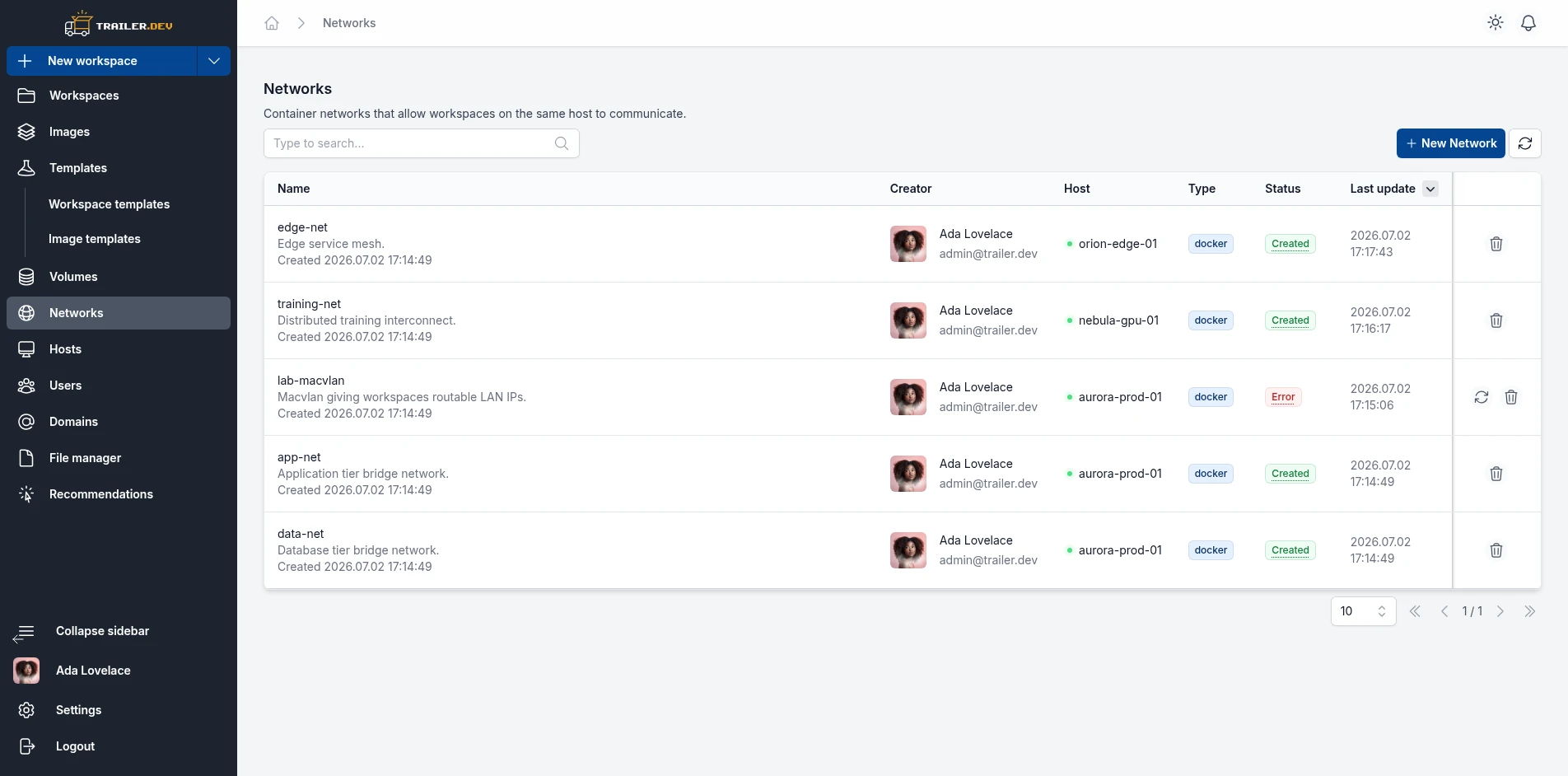
Task: Refresh the networks list next to New Network
Action: click(x=1525, y=143)
